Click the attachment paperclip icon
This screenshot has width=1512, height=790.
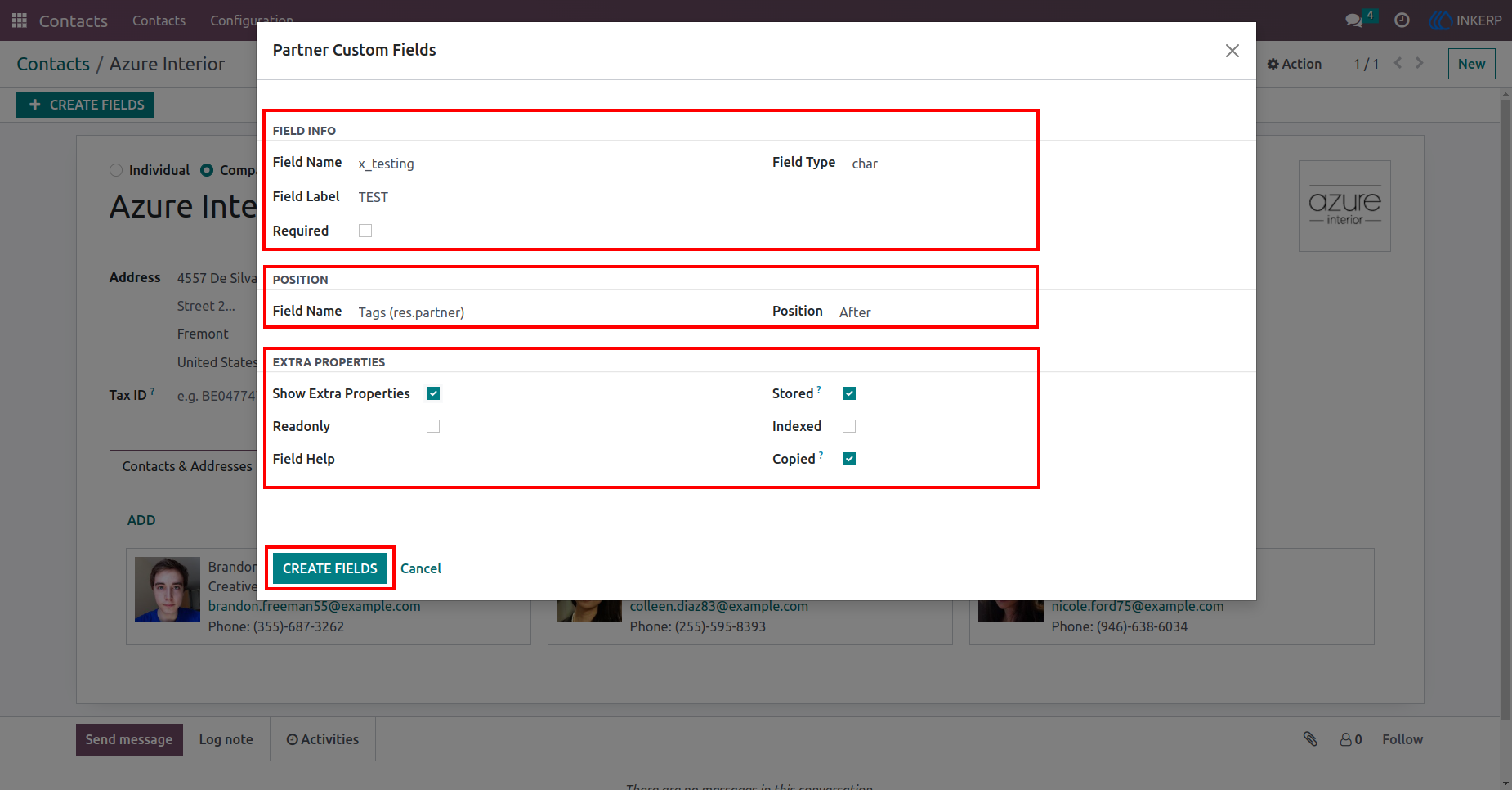(x=1310, y=739)
